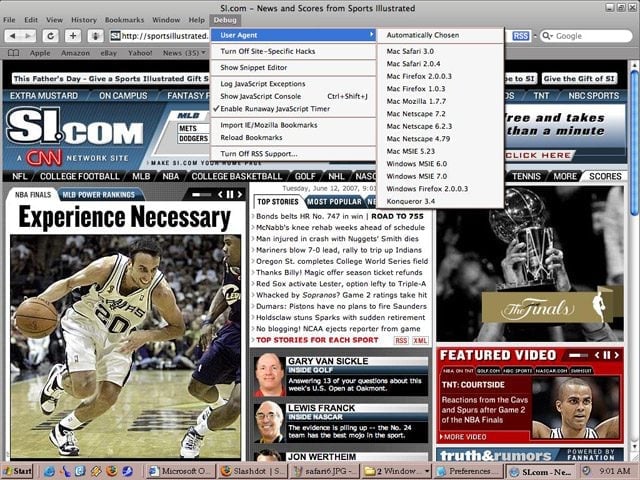Open the NBA Finals trophy image

pyautogui.click(x=530, y=264)
